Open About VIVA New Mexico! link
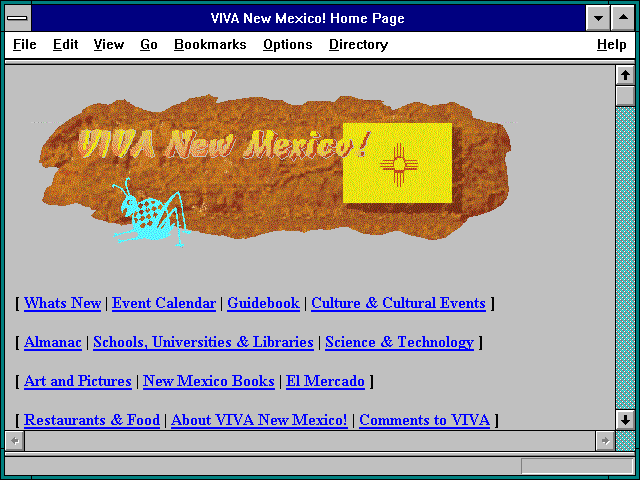Viewport: 640px width, 480px height. click(x=259, y=420)
